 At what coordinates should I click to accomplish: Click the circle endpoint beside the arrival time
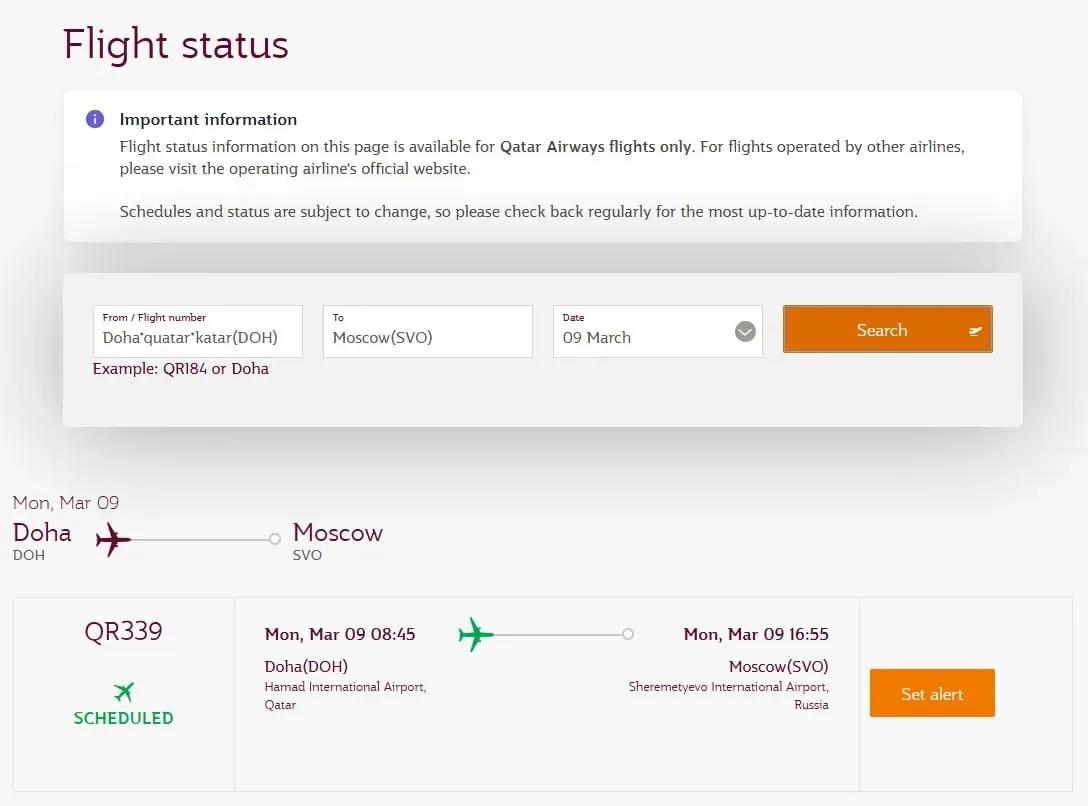pos(628,633)
